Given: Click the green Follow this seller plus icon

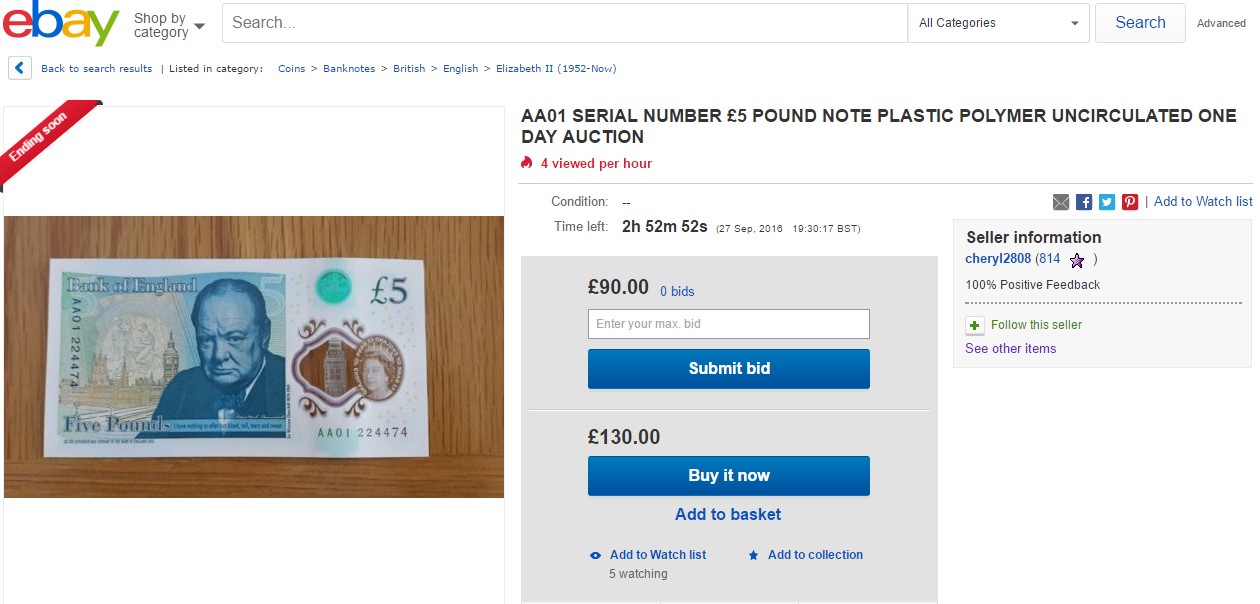Looking at the screenshot, I should (975, 326).
